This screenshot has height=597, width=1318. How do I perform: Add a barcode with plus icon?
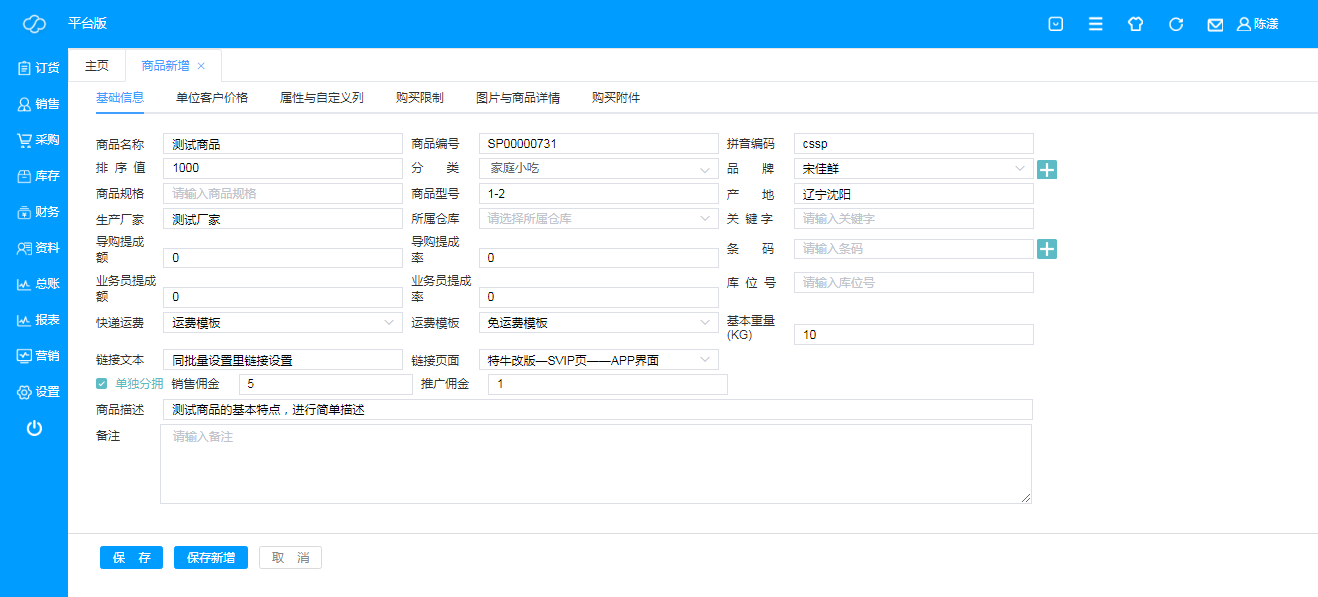coord(1047,249)
